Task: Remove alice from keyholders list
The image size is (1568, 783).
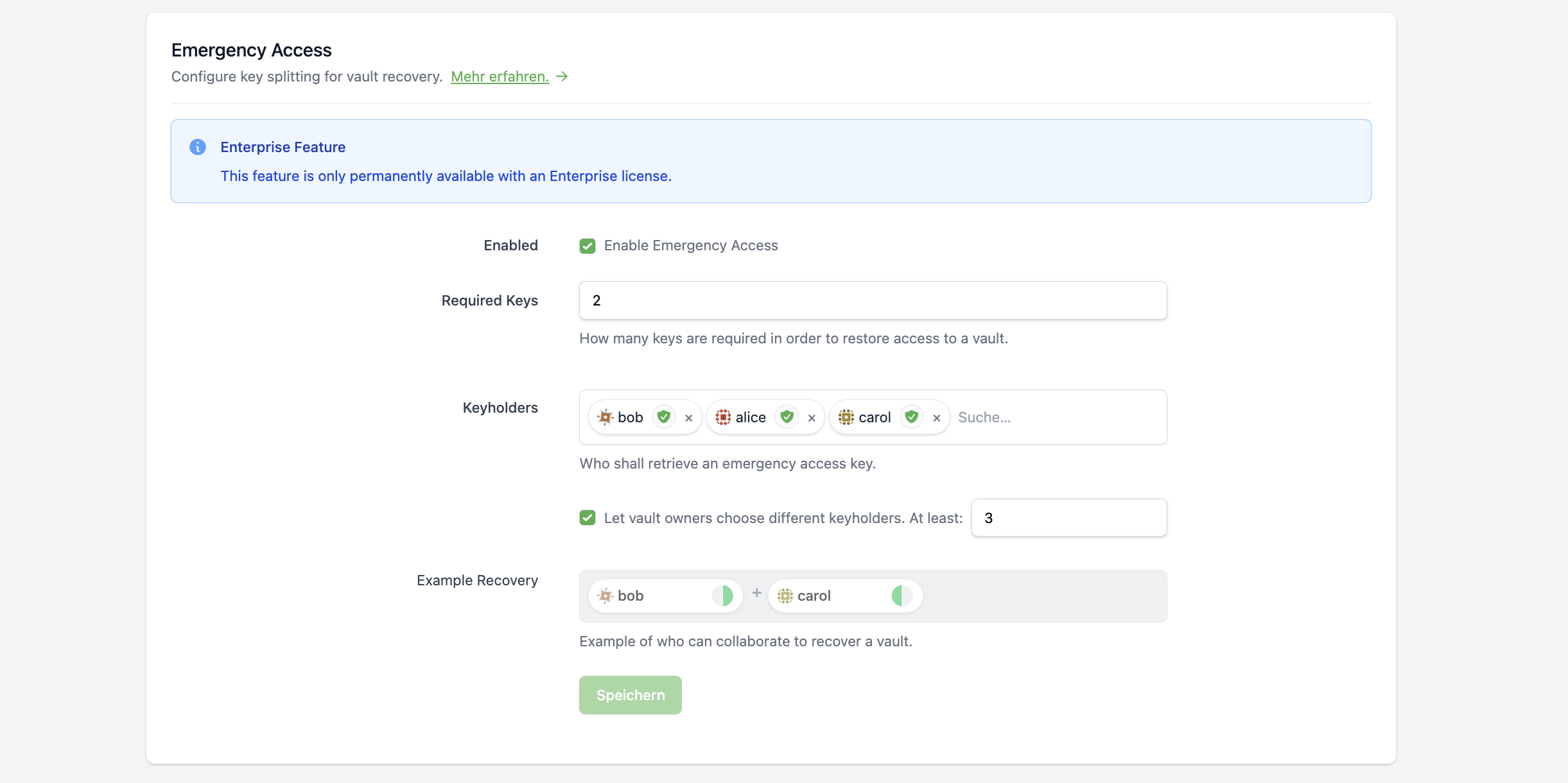Action: pos(812,418)
